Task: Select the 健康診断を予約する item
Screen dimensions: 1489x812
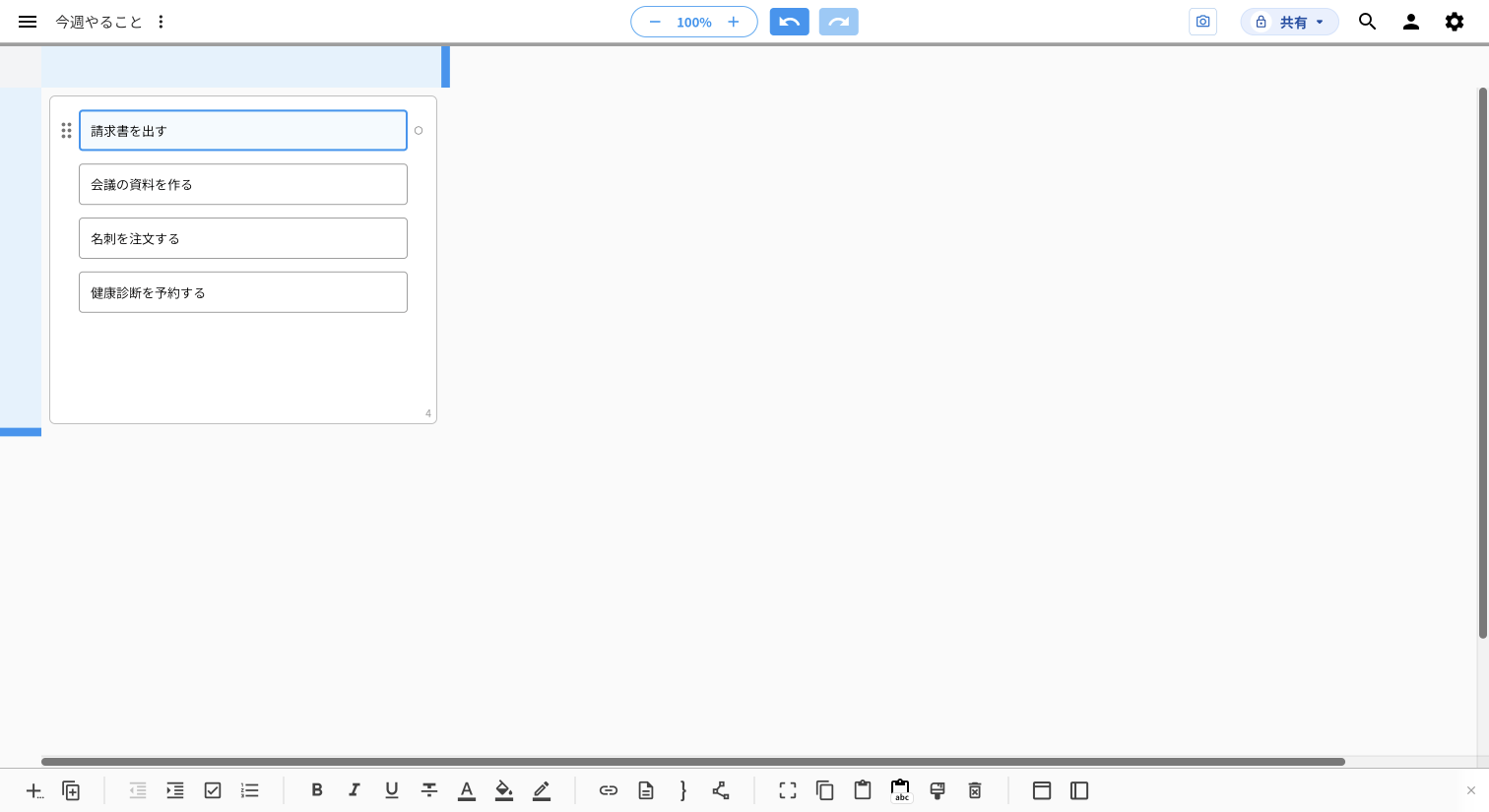Action: pos(243,292)
